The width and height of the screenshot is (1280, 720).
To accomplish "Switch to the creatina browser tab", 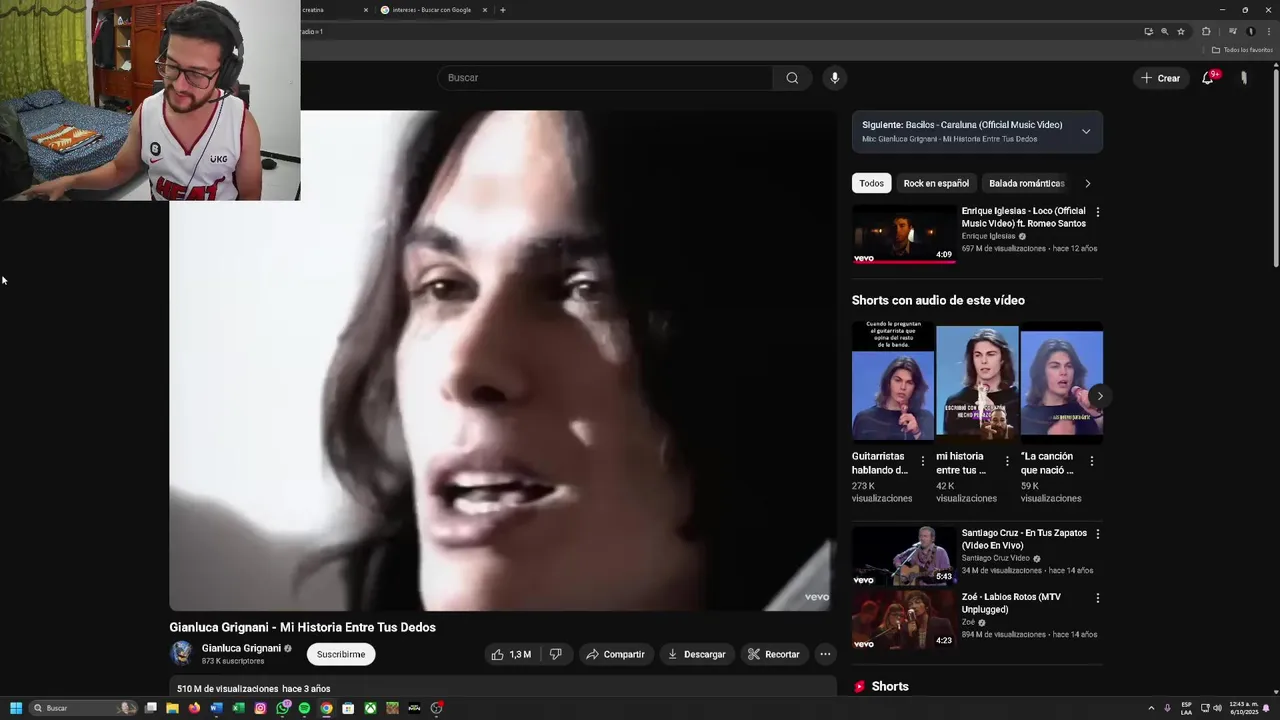I will 330,10.
